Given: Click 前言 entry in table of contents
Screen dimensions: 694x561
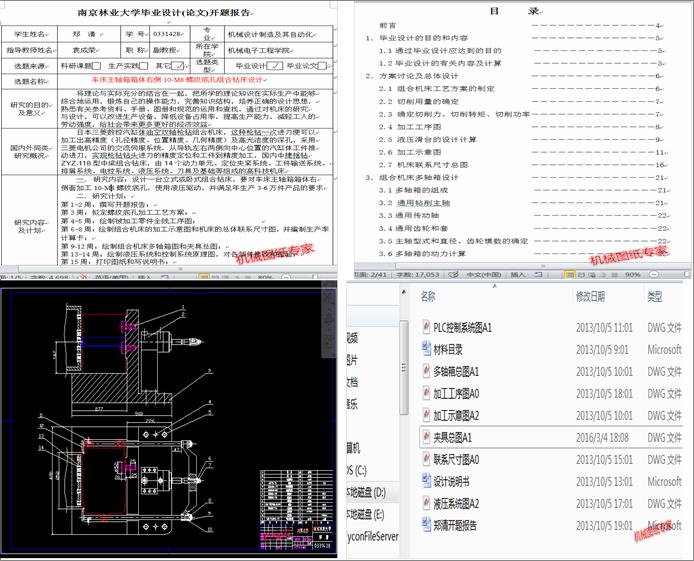Looking at the screenshot, I should (388, 26).
